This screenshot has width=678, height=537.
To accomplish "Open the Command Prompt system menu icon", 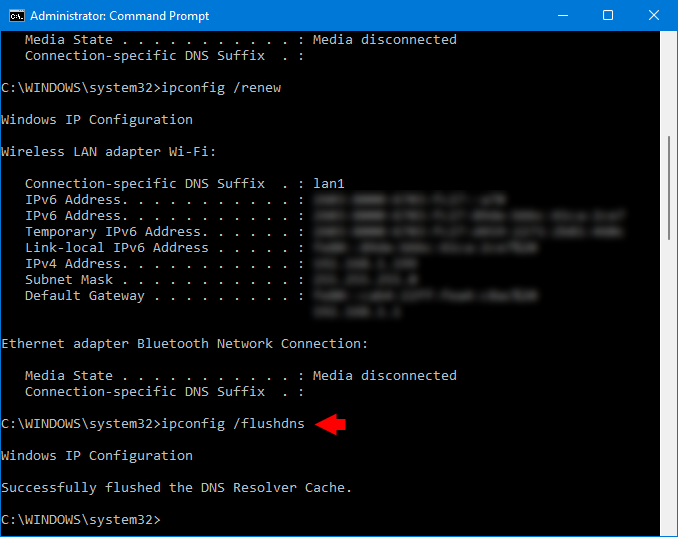I will 15,16.
